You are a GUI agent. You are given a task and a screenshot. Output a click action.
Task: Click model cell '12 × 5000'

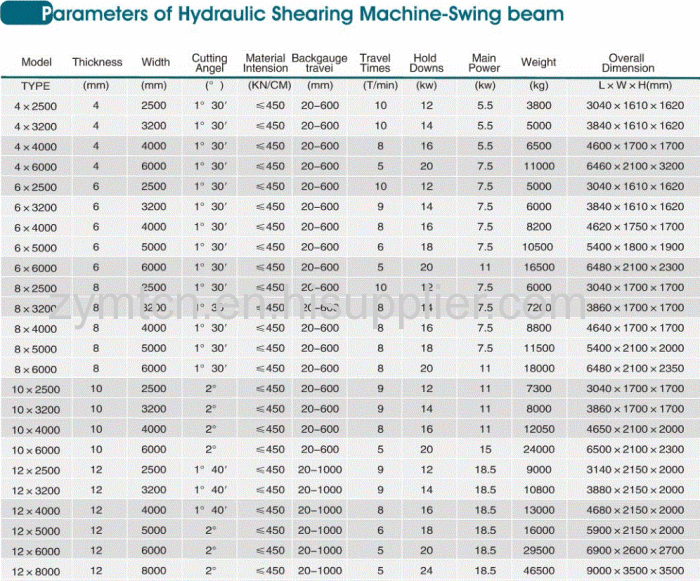(36, 531)
